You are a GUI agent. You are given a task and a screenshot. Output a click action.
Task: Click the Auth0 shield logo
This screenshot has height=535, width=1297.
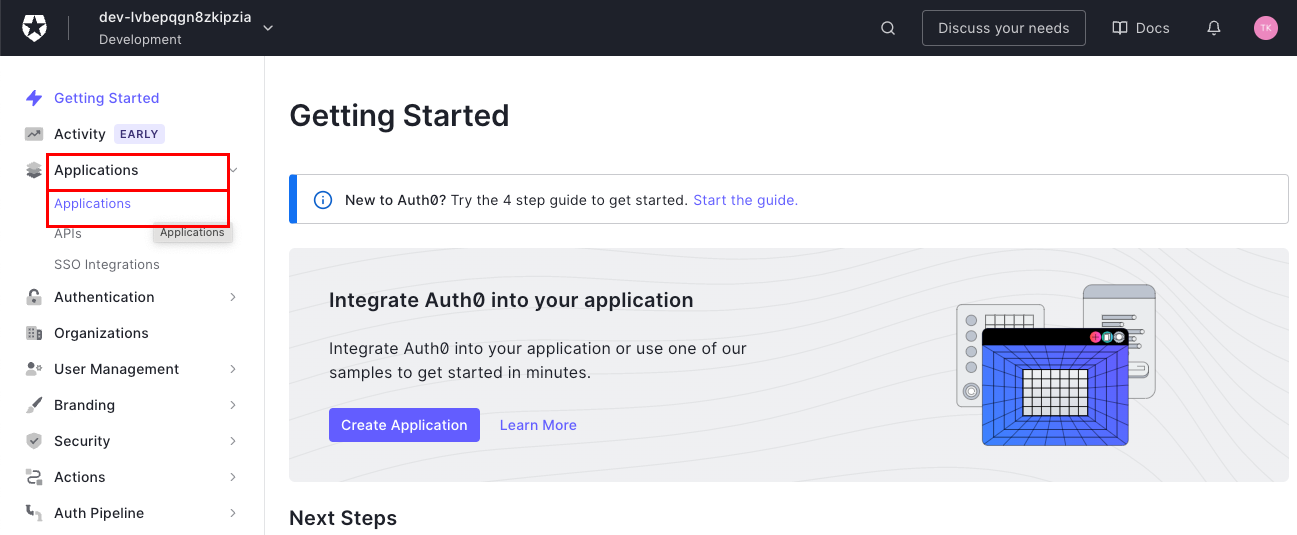coord(35,28)
